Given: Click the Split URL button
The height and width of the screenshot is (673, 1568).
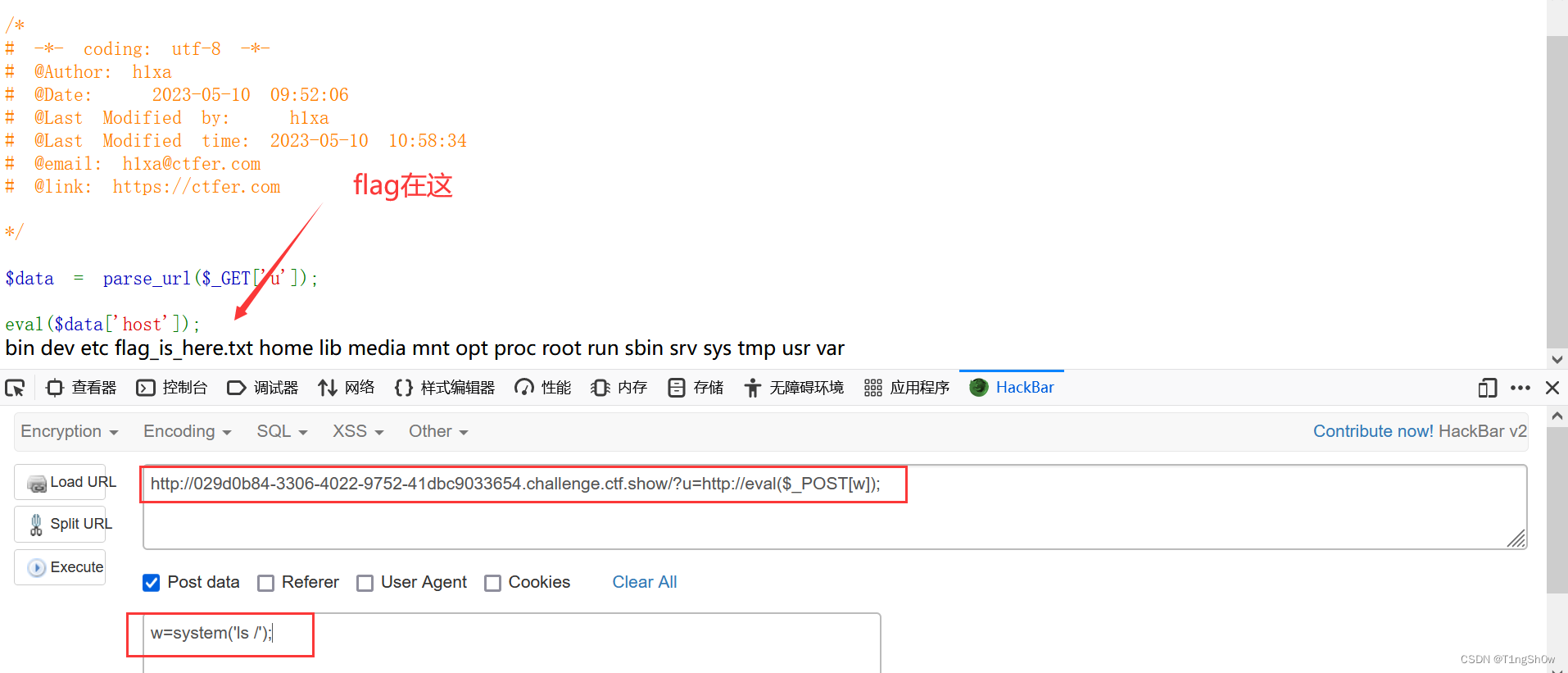Looking at the screenshot, I should [60, 524].
